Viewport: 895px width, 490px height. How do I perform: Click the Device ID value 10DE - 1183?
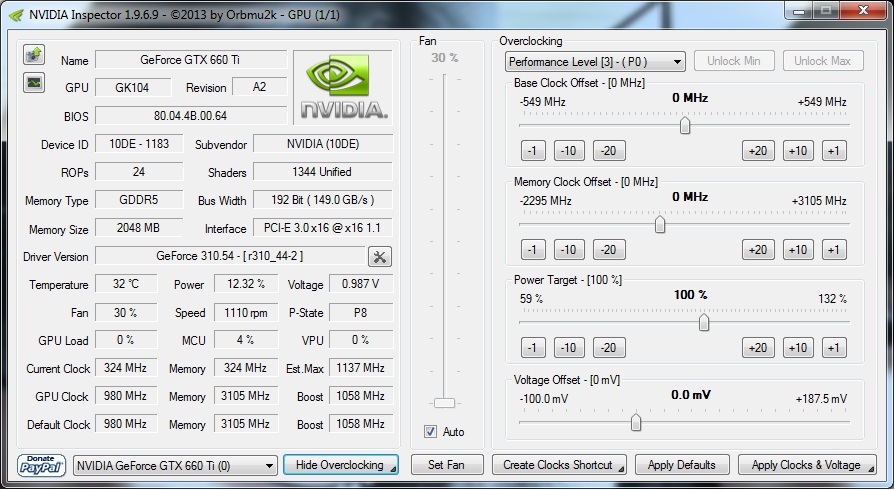139,143
